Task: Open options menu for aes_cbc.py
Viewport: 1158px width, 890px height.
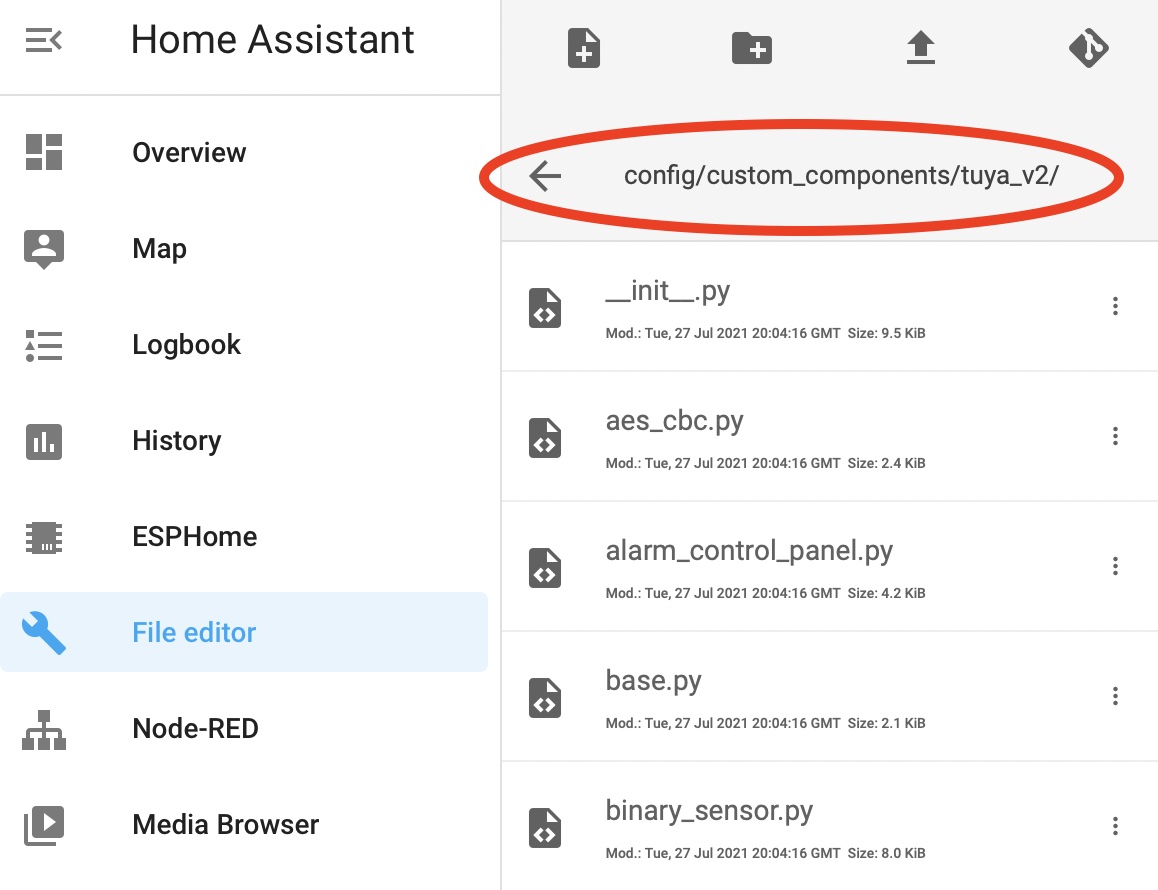Action: (1115, 436)
